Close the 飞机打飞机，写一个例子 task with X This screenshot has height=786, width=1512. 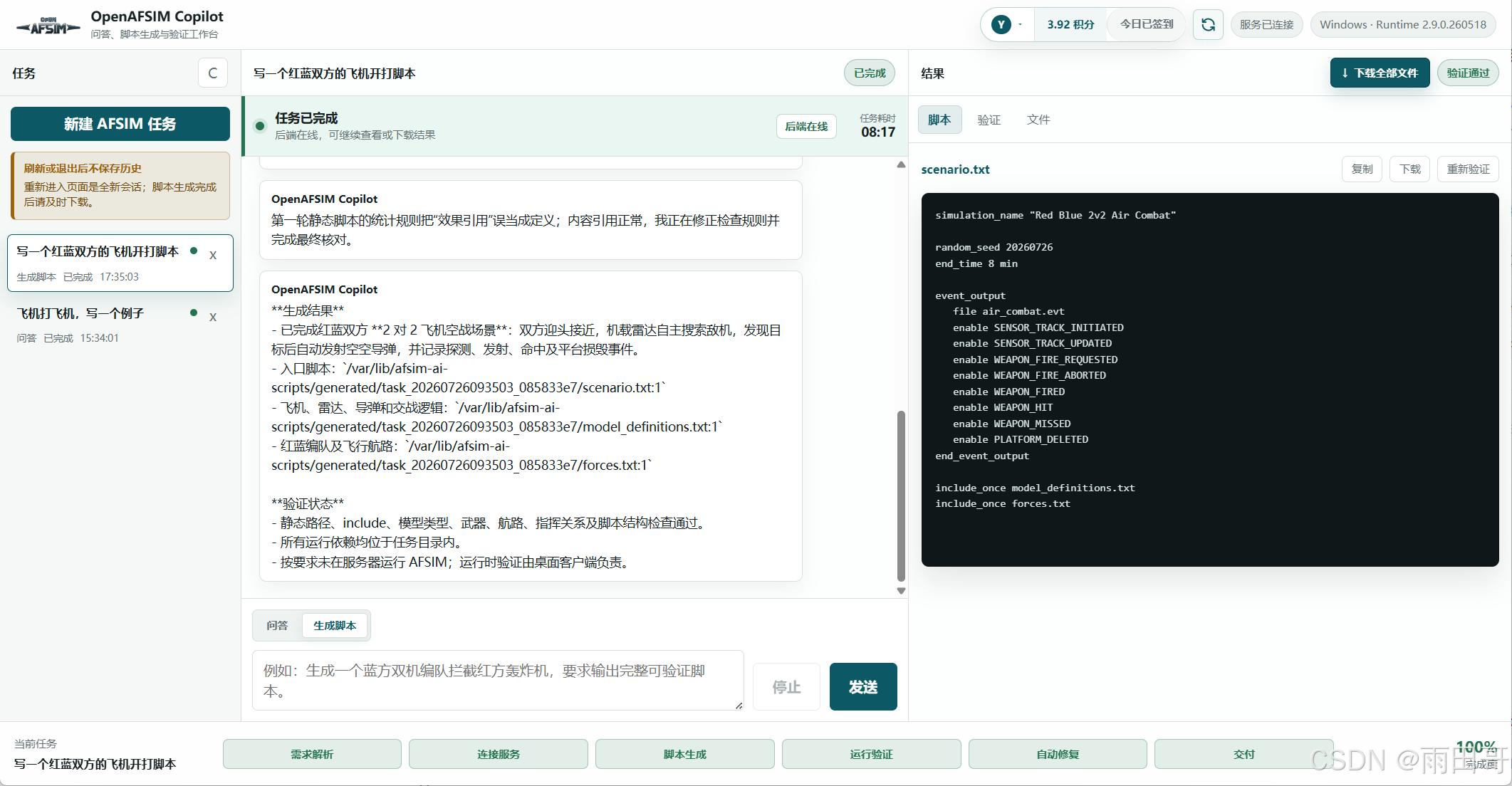(213, 317)
